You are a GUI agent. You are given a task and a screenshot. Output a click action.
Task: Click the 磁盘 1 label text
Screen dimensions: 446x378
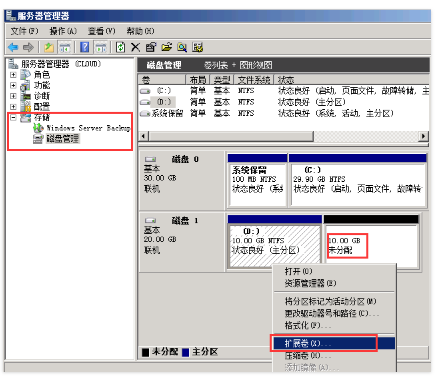pyautogui.click(x=185, y=221)
